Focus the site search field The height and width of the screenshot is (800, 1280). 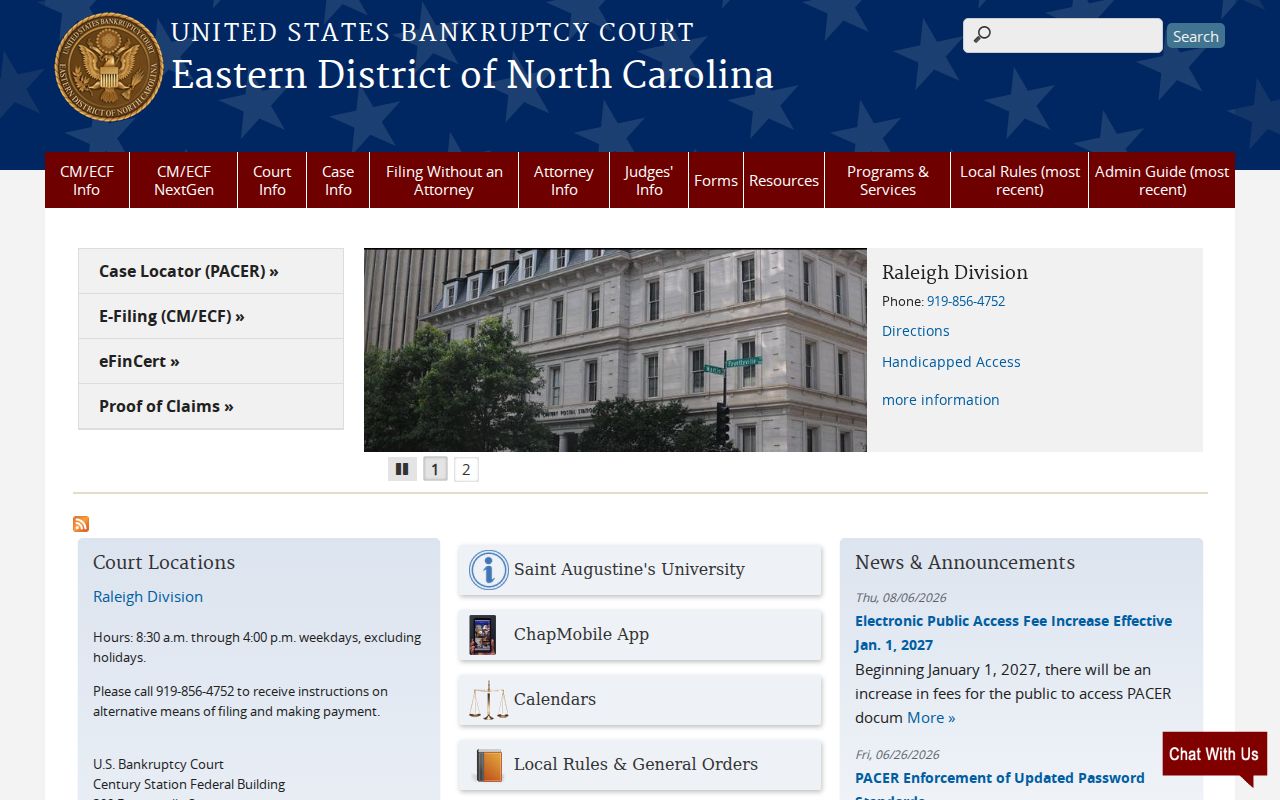click(x=1062, y=35)
